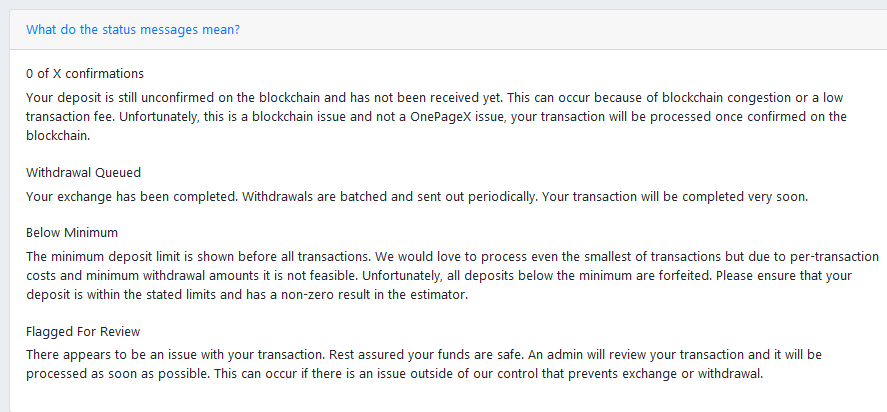Collapse the status messages FAQ header bar
The width and height of the screenshot is (887, 412).
click(600, 29)
